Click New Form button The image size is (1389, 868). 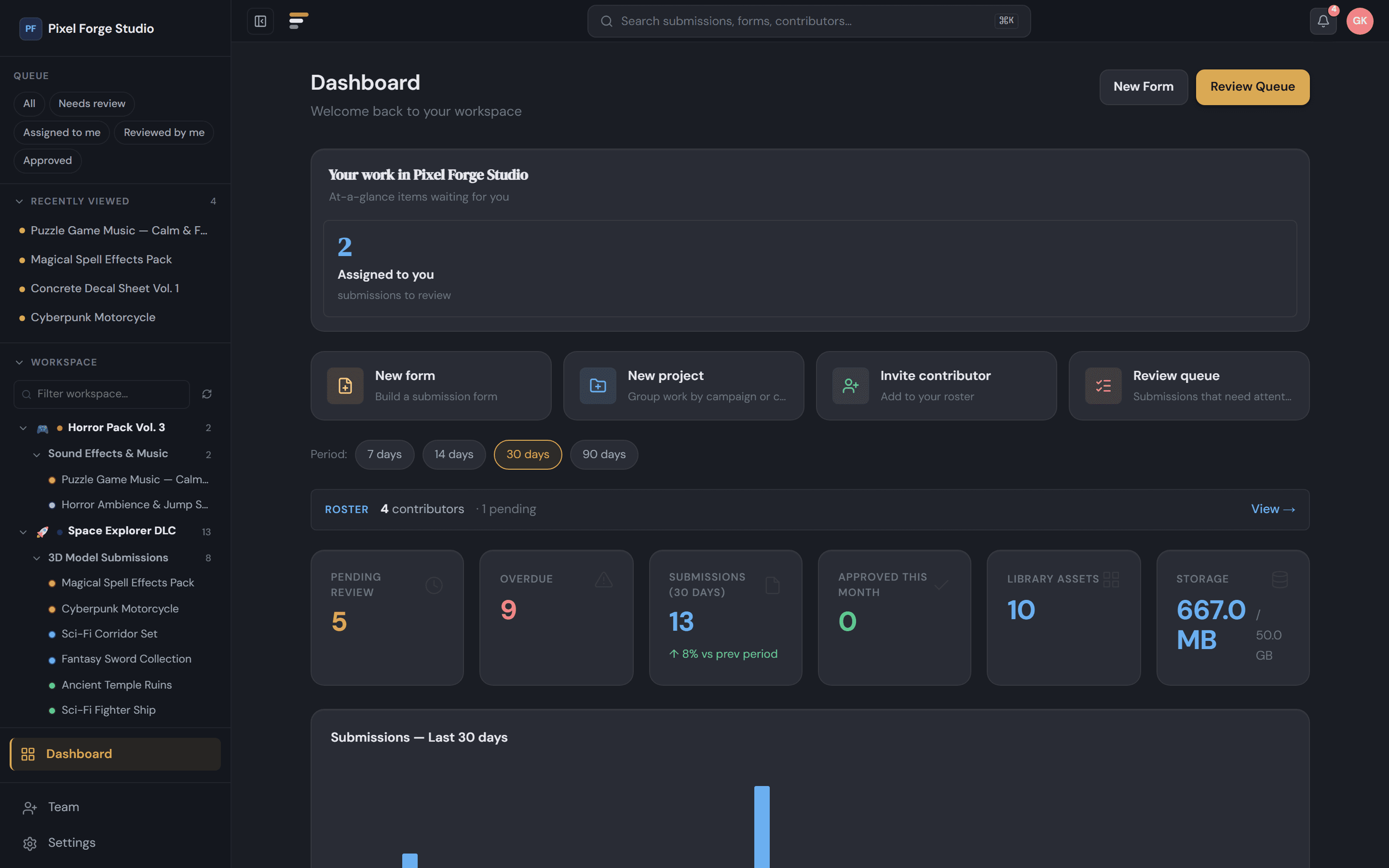pyautogui.click(x=1144, y=87)
